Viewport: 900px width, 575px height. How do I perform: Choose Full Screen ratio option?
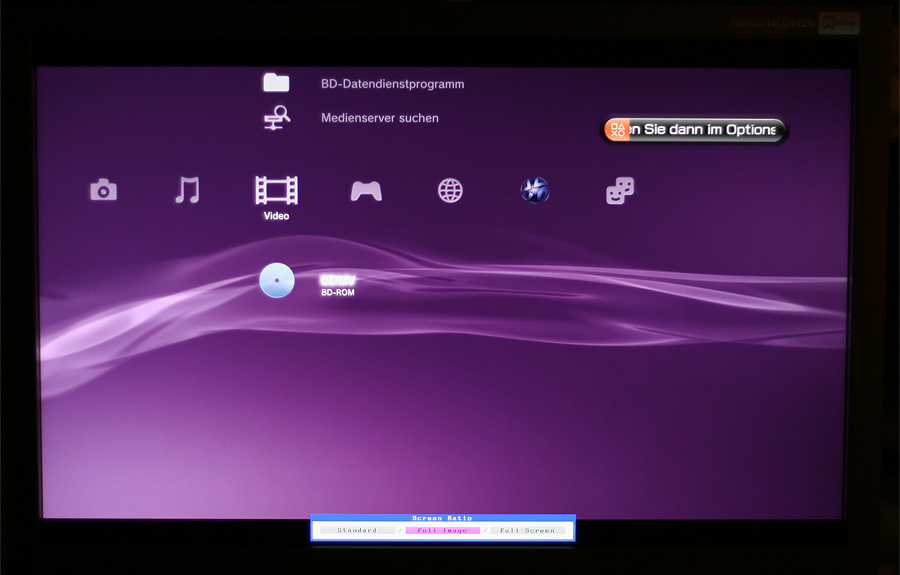[527, 530]
